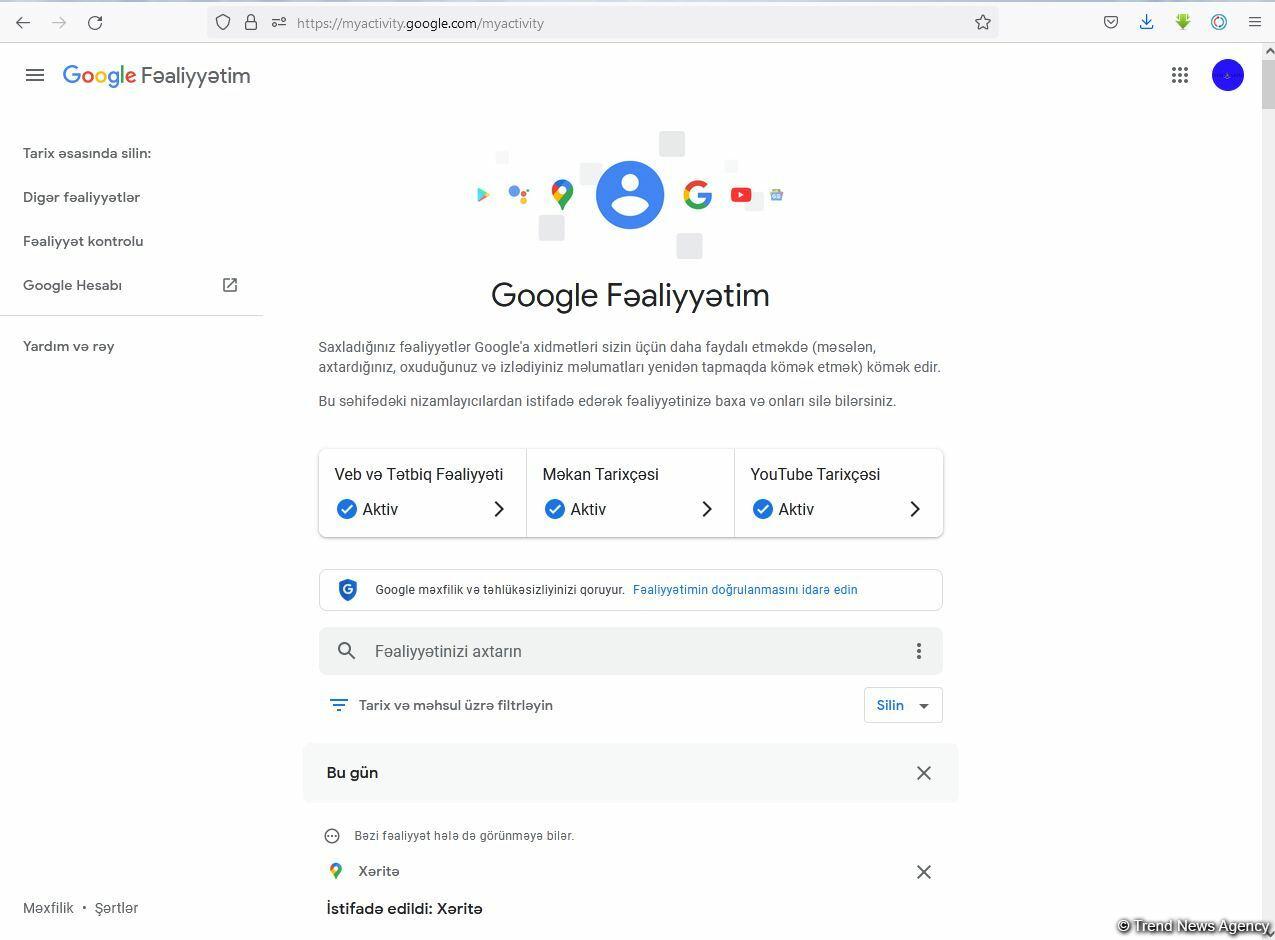
Task: Click the browser forward arrow
Action: coord(59,22)
